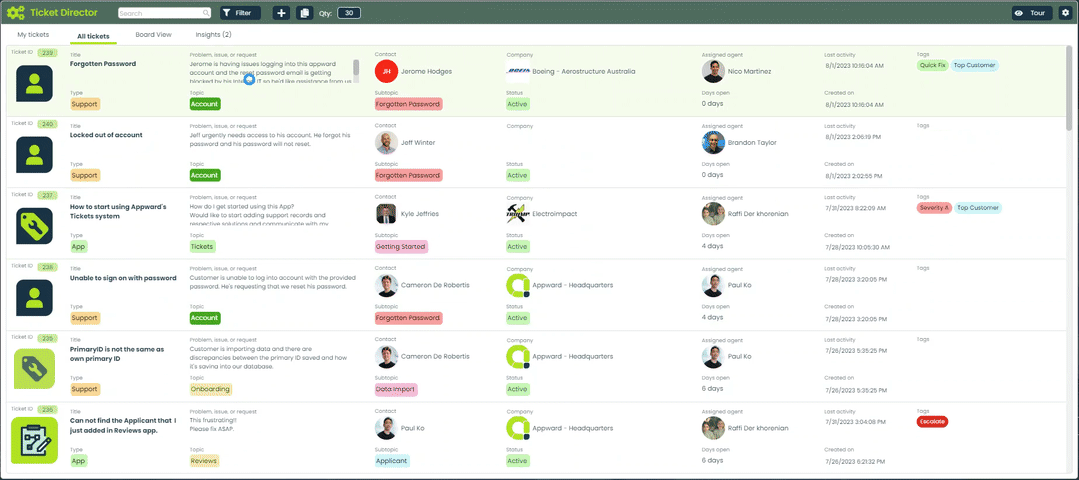Screen dimensions: 1079x480
Task: Open the settings gear icon
Action: tap(1065, 13)
